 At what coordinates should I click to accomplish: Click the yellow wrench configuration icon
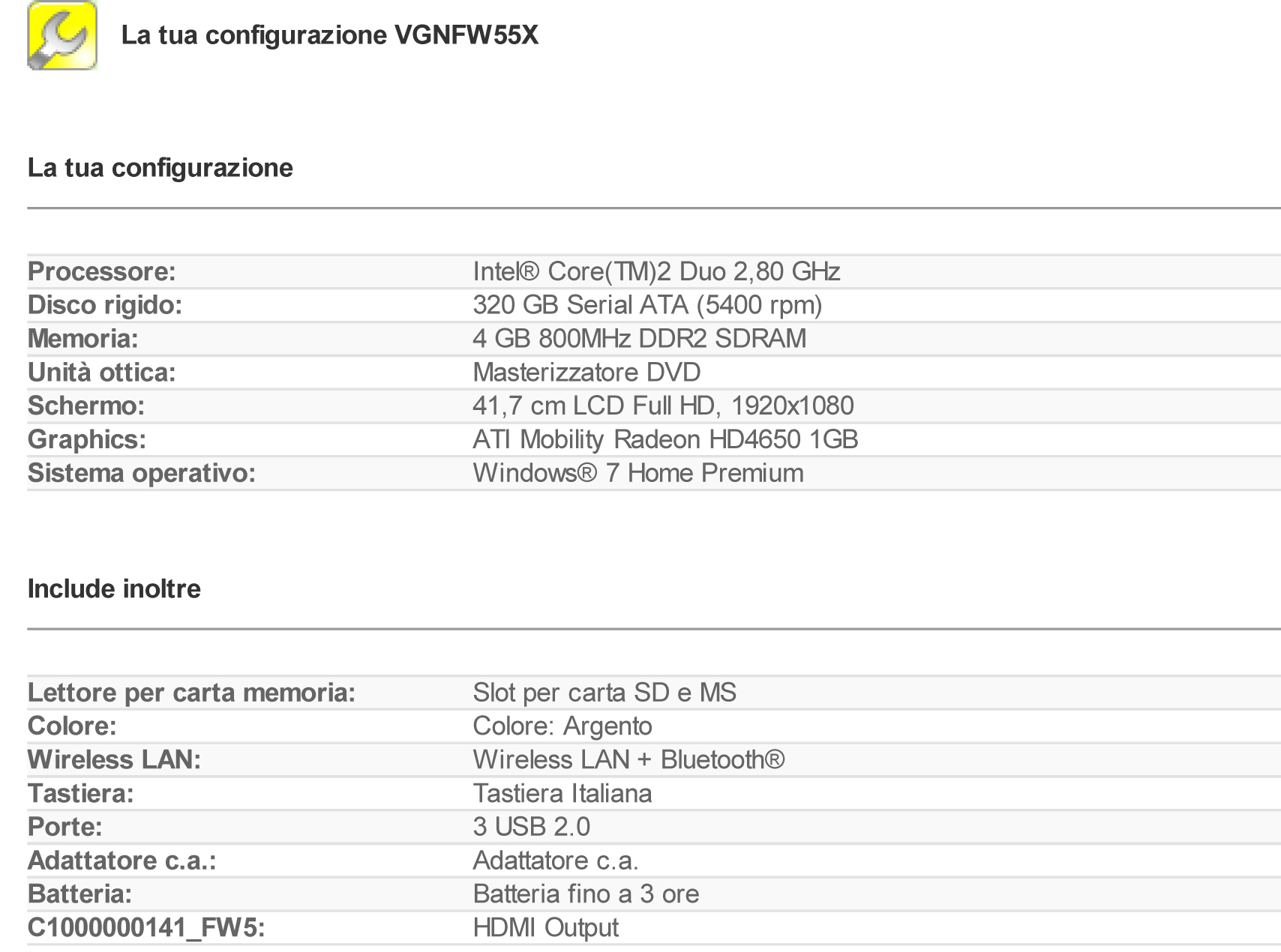(62, 36)
